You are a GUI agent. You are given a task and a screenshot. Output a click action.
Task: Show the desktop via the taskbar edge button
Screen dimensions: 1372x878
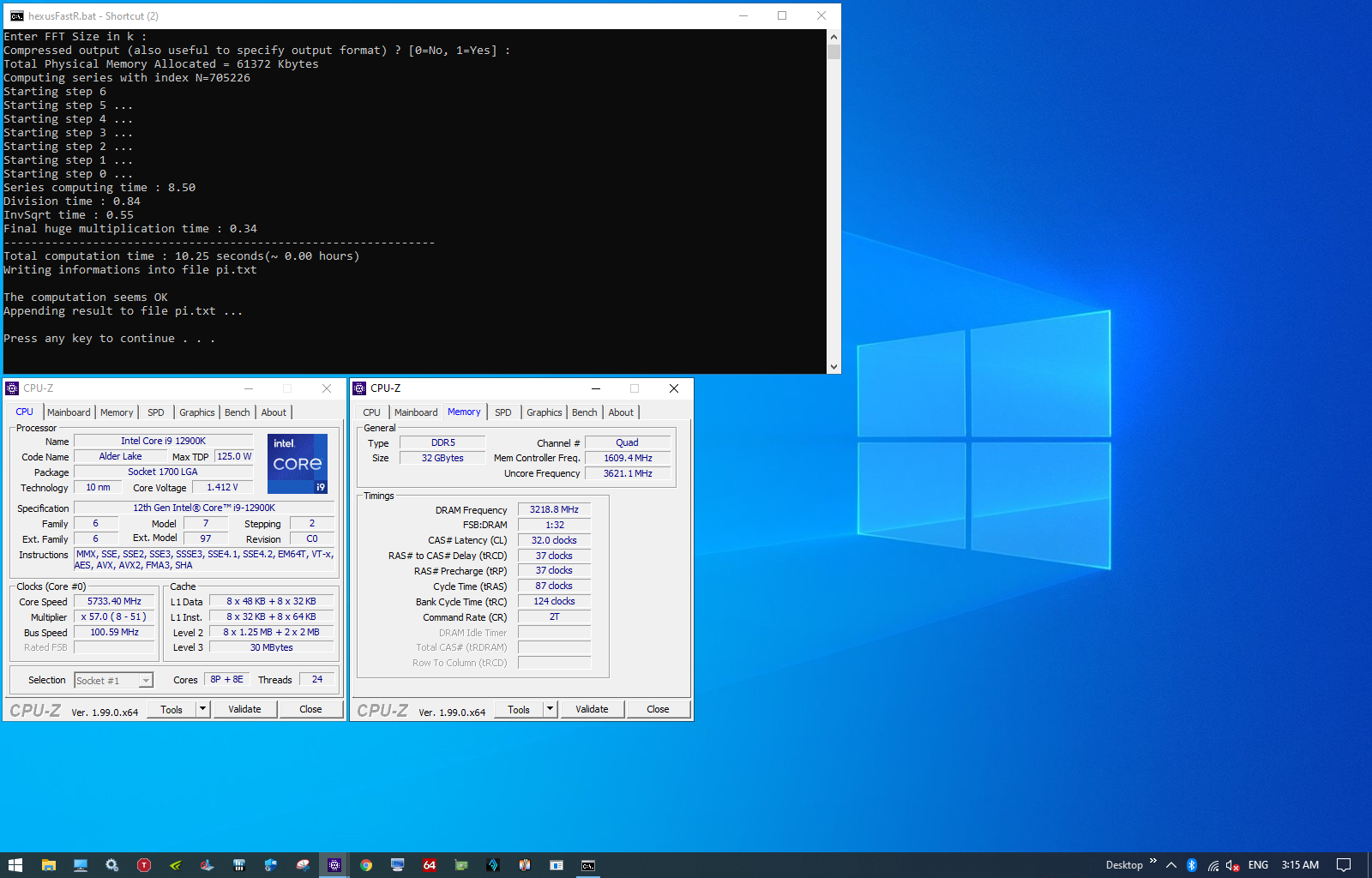[1369, 865]
